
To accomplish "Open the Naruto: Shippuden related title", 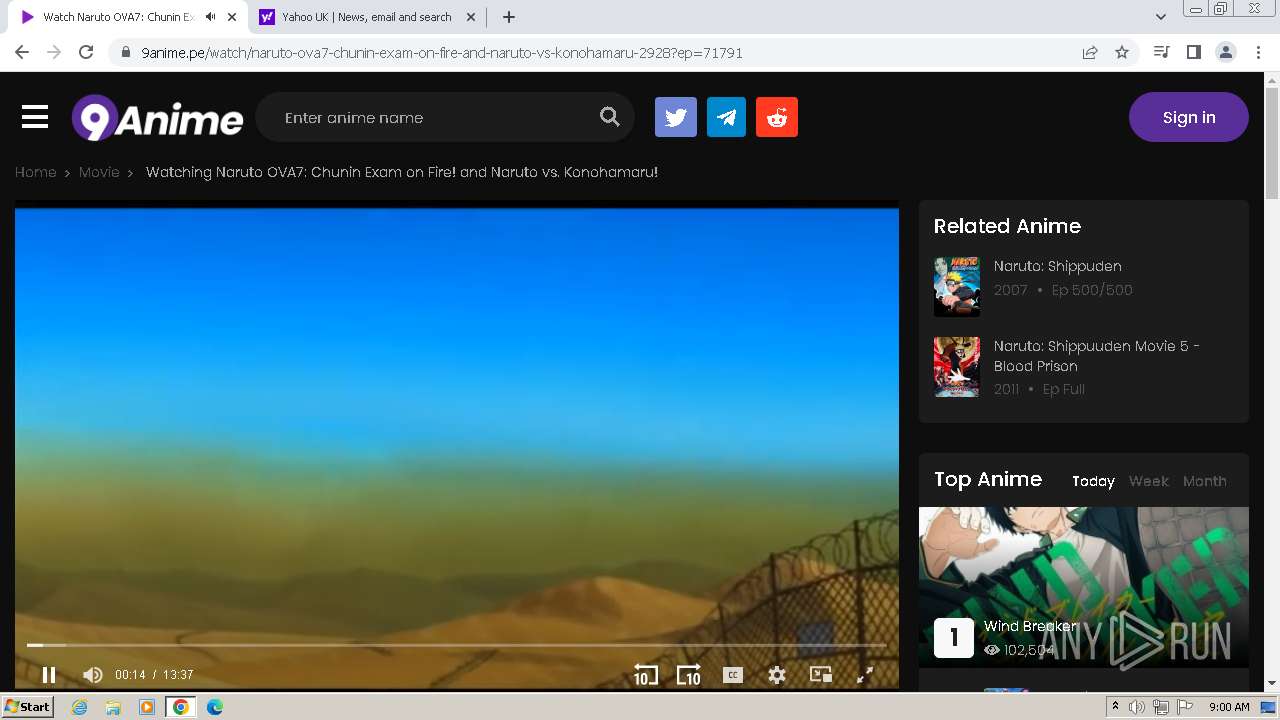I will pos(1057,266).
